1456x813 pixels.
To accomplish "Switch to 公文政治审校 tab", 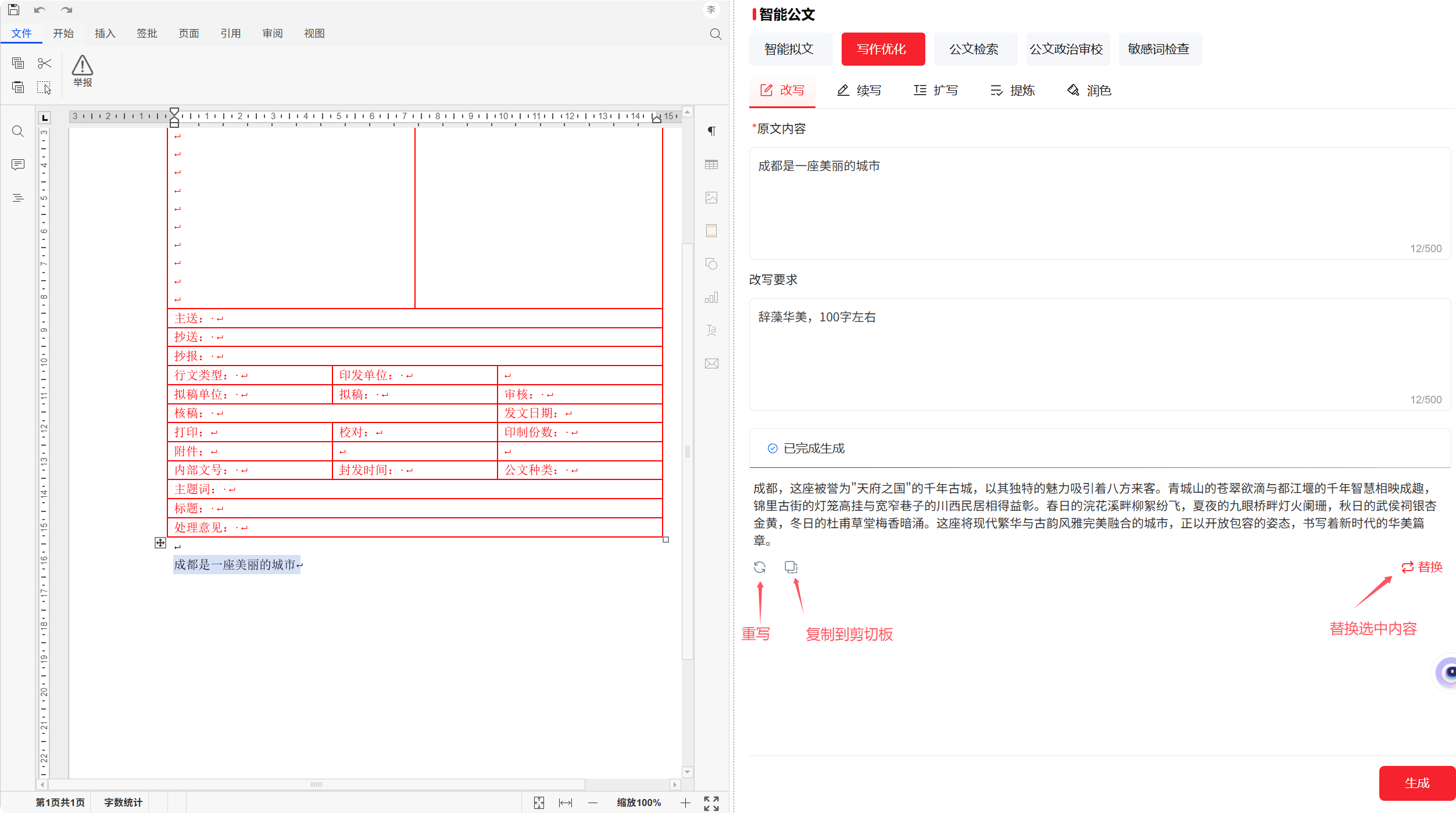I will coord(1068,49).
